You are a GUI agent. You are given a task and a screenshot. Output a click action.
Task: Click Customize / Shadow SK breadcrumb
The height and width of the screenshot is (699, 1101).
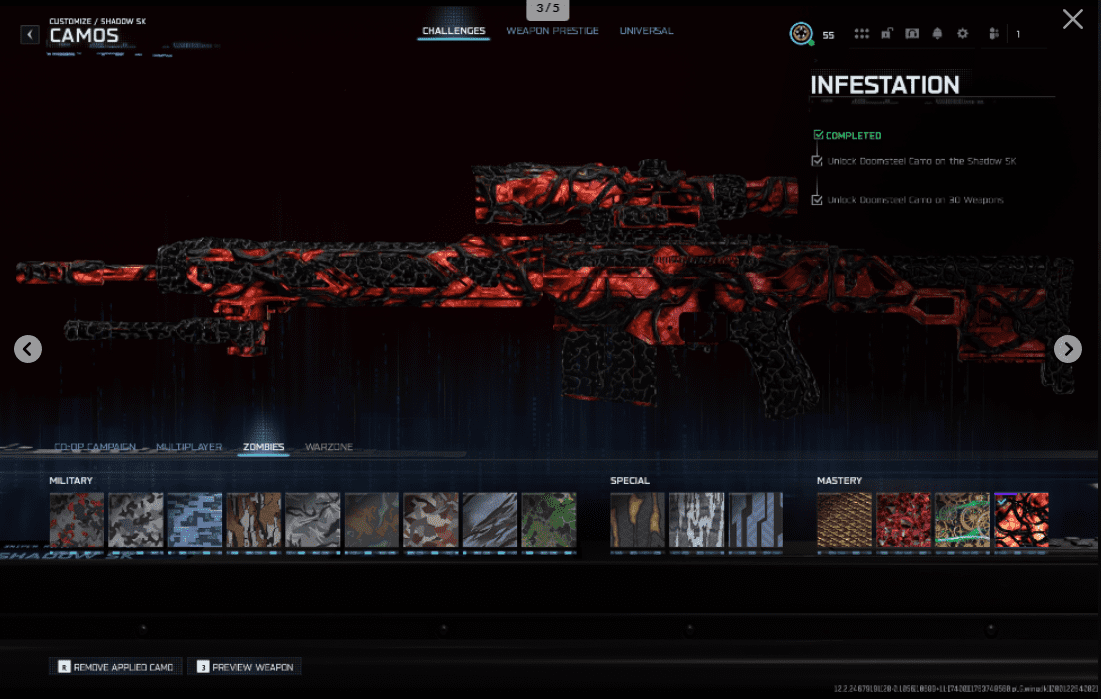[97, 21]
